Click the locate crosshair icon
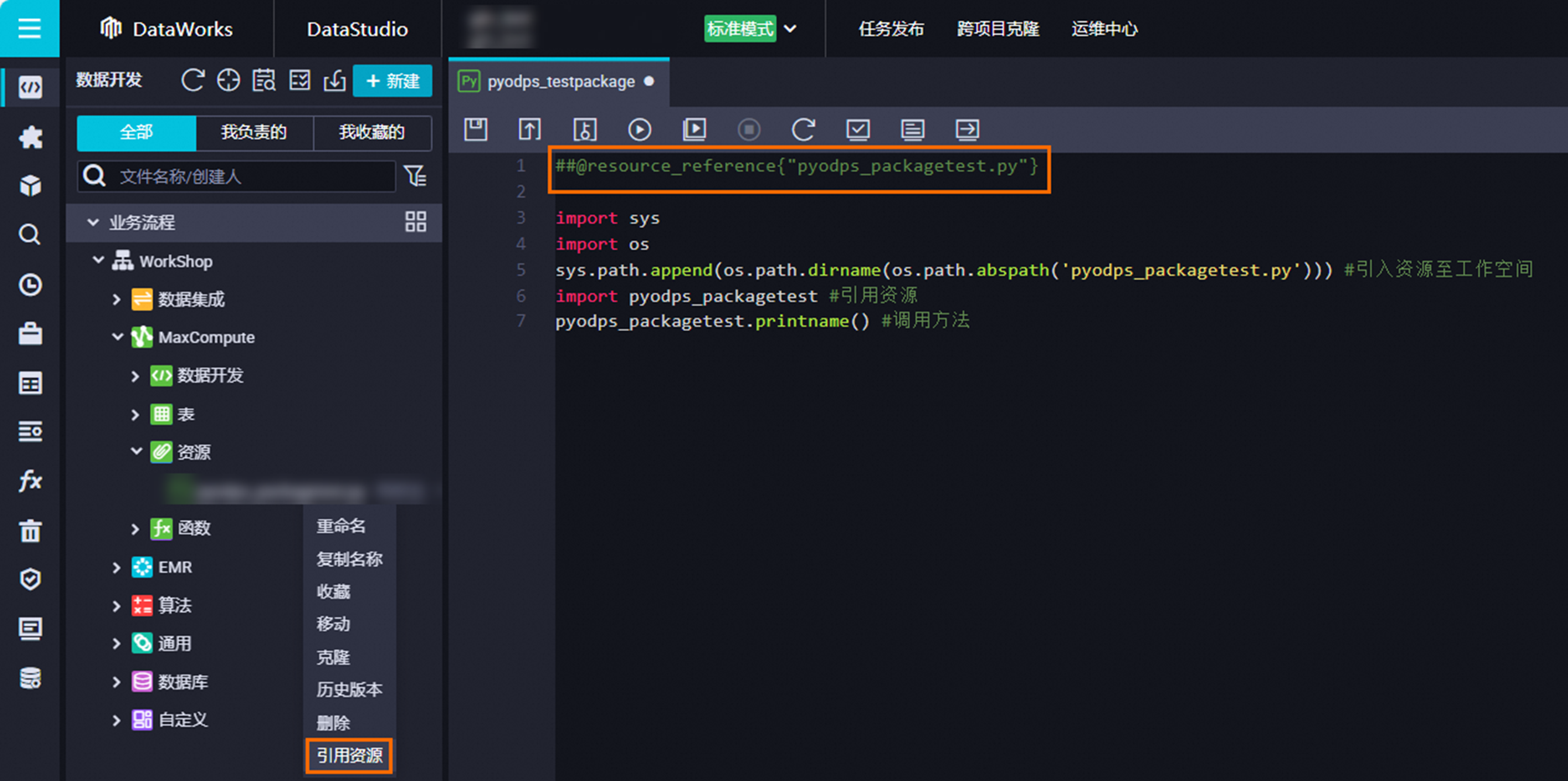1568x781 pixels. 228,80
